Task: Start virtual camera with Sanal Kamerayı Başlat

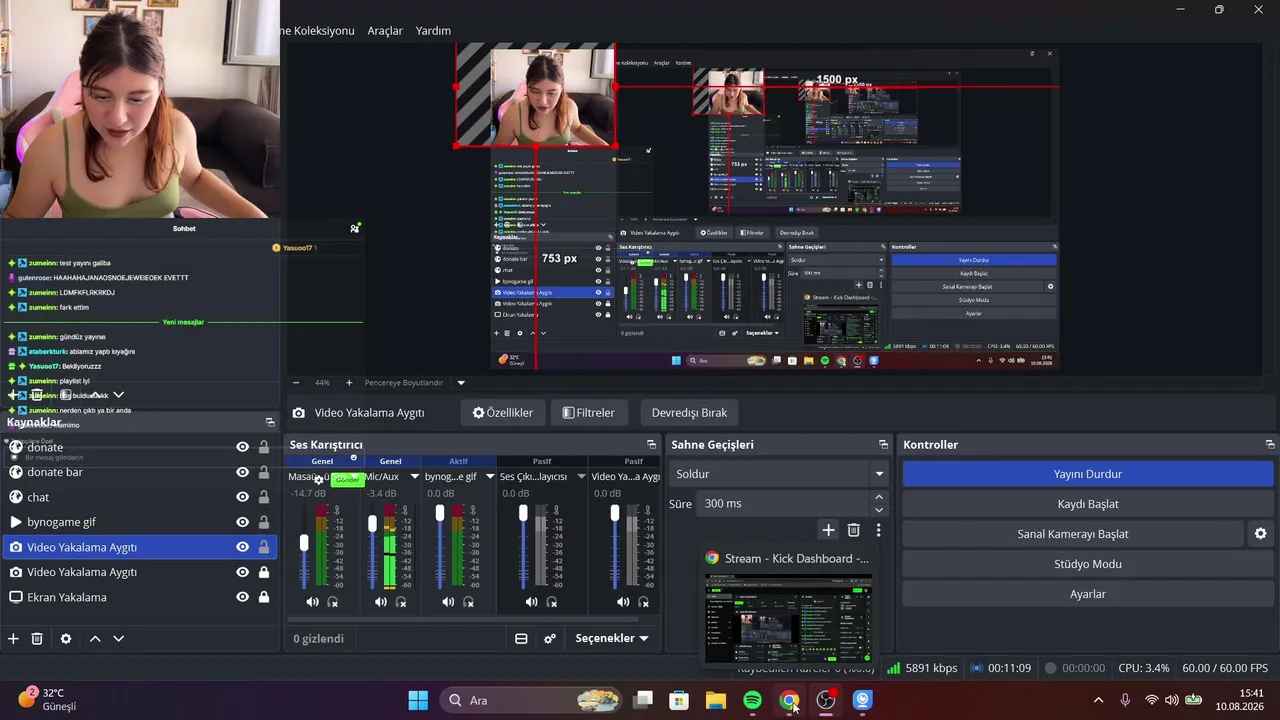Action: (x=1073, y=534)
